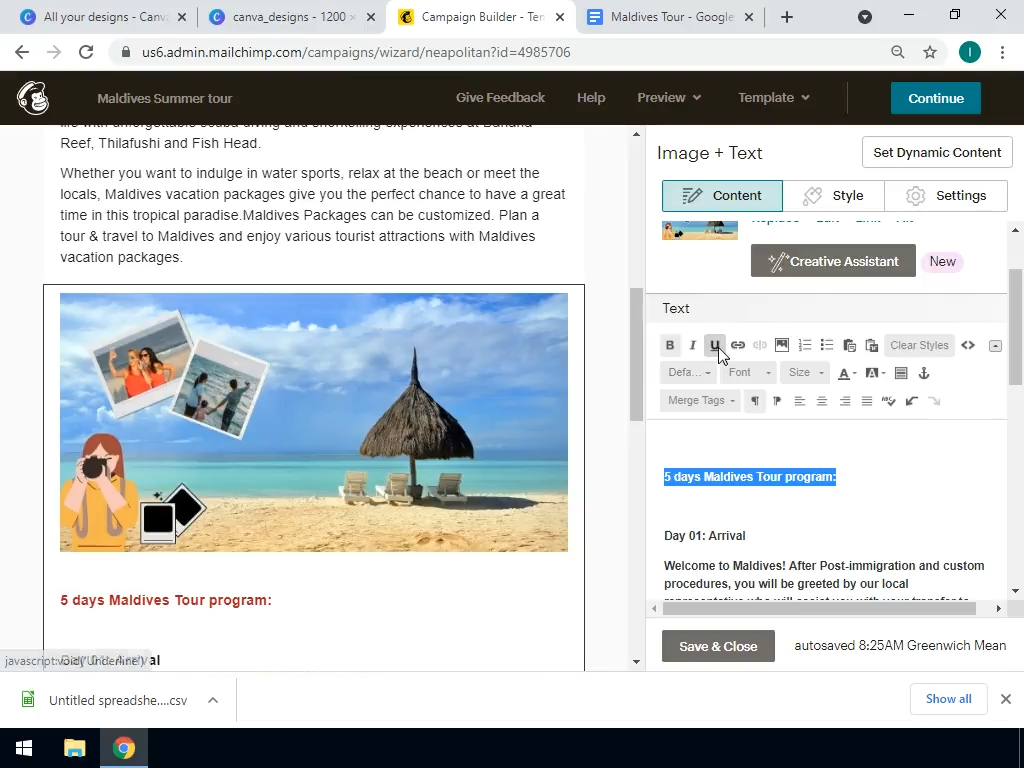Open the Chrome profile avatar

970,52
